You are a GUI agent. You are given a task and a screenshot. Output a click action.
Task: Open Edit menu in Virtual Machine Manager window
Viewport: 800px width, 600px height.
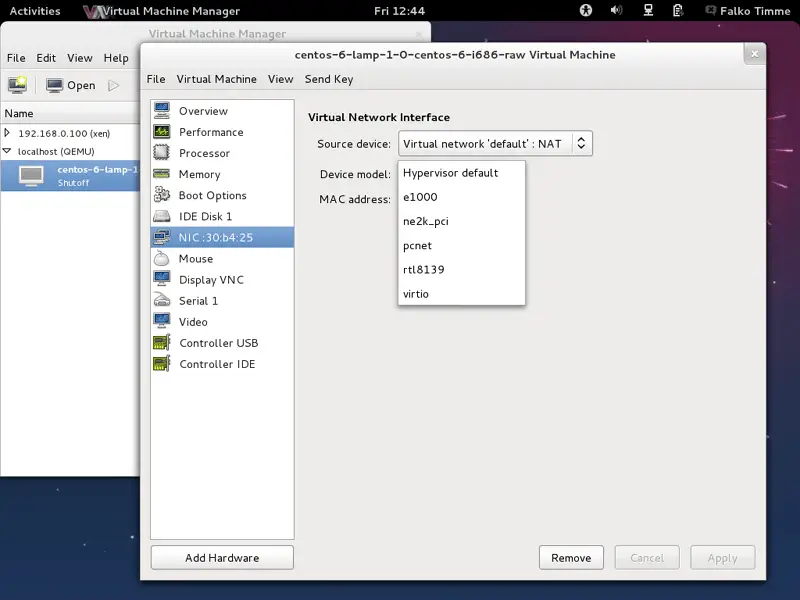tap(46, 58)
